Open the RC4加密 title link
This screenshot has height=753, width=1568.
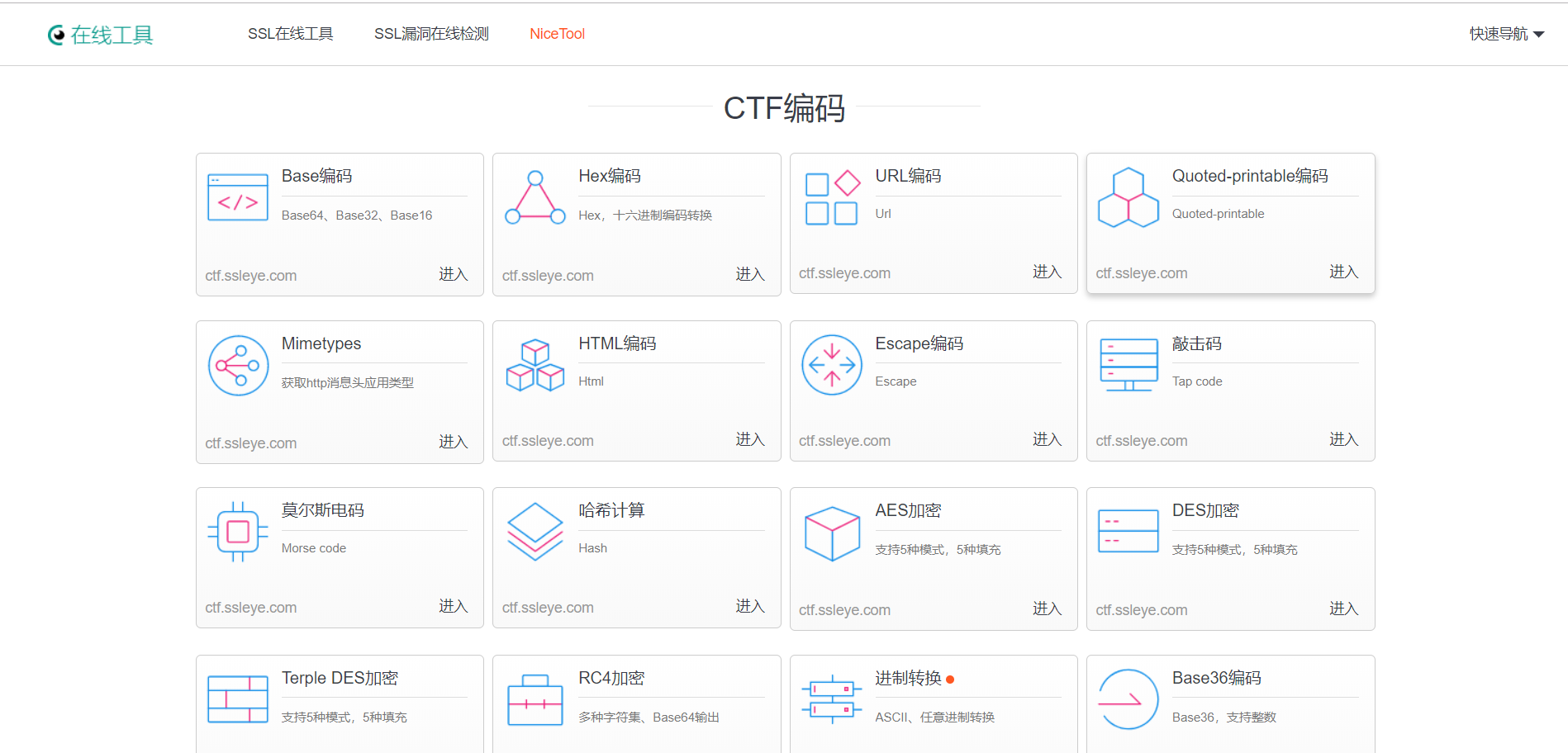tap(611, 678)
